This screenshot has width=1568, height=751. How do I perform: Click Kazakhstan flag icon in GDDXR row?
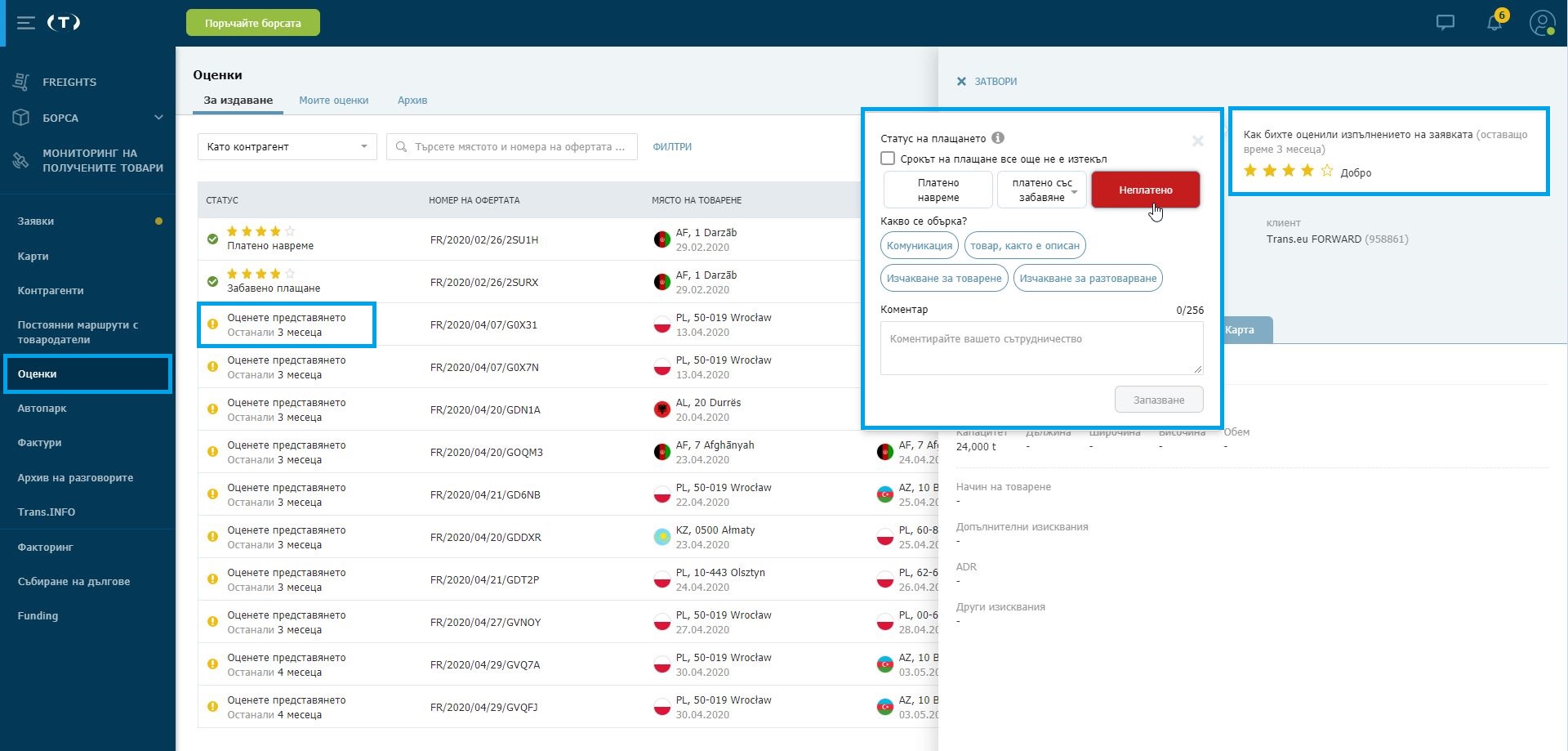(x=662, y=537)
